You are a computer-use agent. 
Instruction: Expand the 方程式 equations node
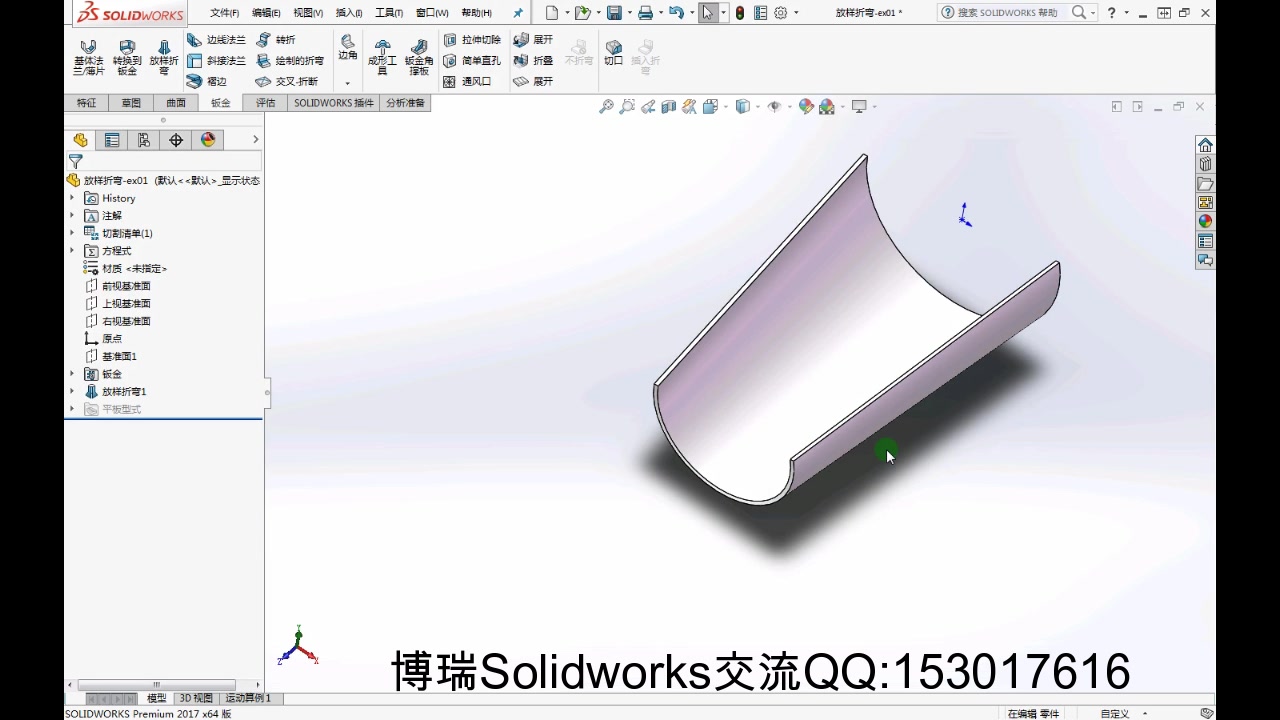coord(72,251)
